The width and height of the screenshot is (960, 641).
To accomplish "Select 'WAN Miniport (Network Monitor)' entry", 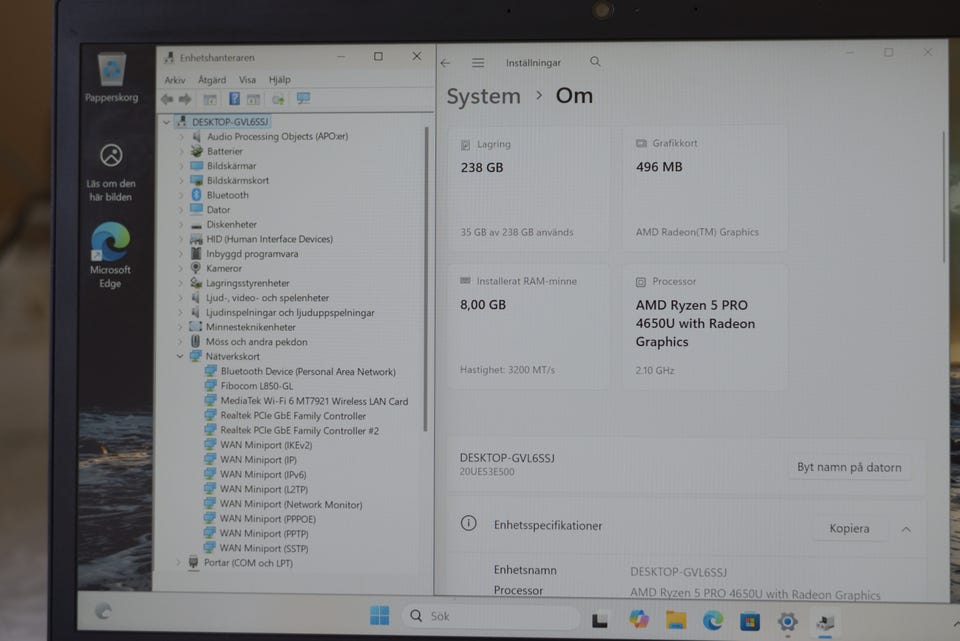I will coord(291,504).
